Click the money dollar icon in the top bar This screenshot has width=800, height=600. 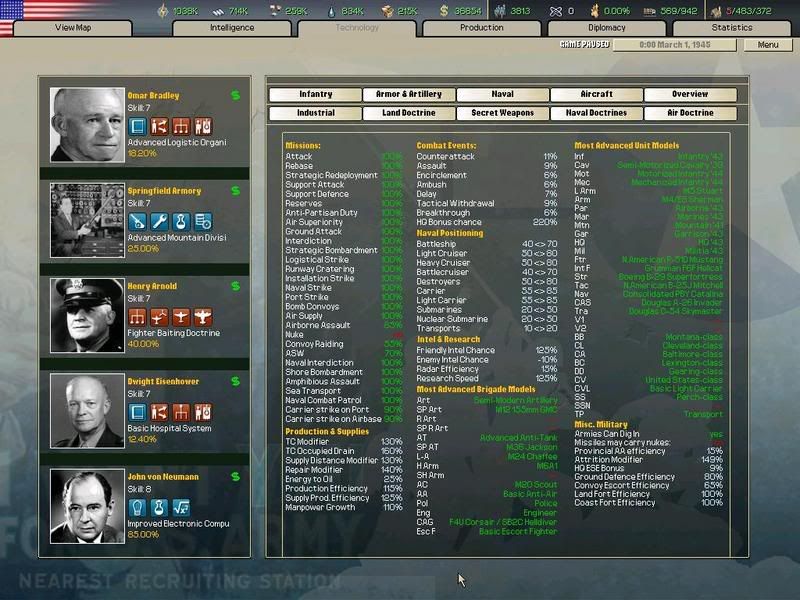tap(444, 11)
